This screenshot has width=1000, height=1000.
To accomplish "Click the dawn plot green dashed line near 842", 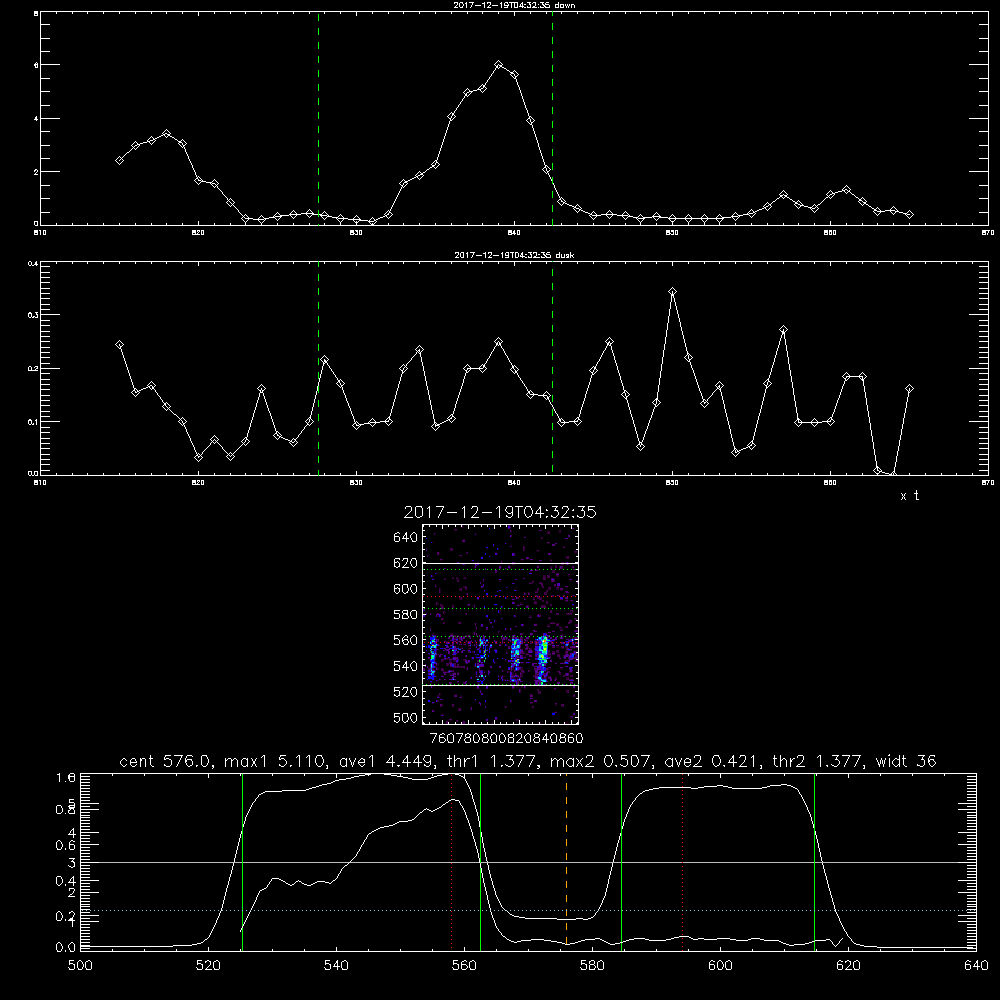I will 552,119.
